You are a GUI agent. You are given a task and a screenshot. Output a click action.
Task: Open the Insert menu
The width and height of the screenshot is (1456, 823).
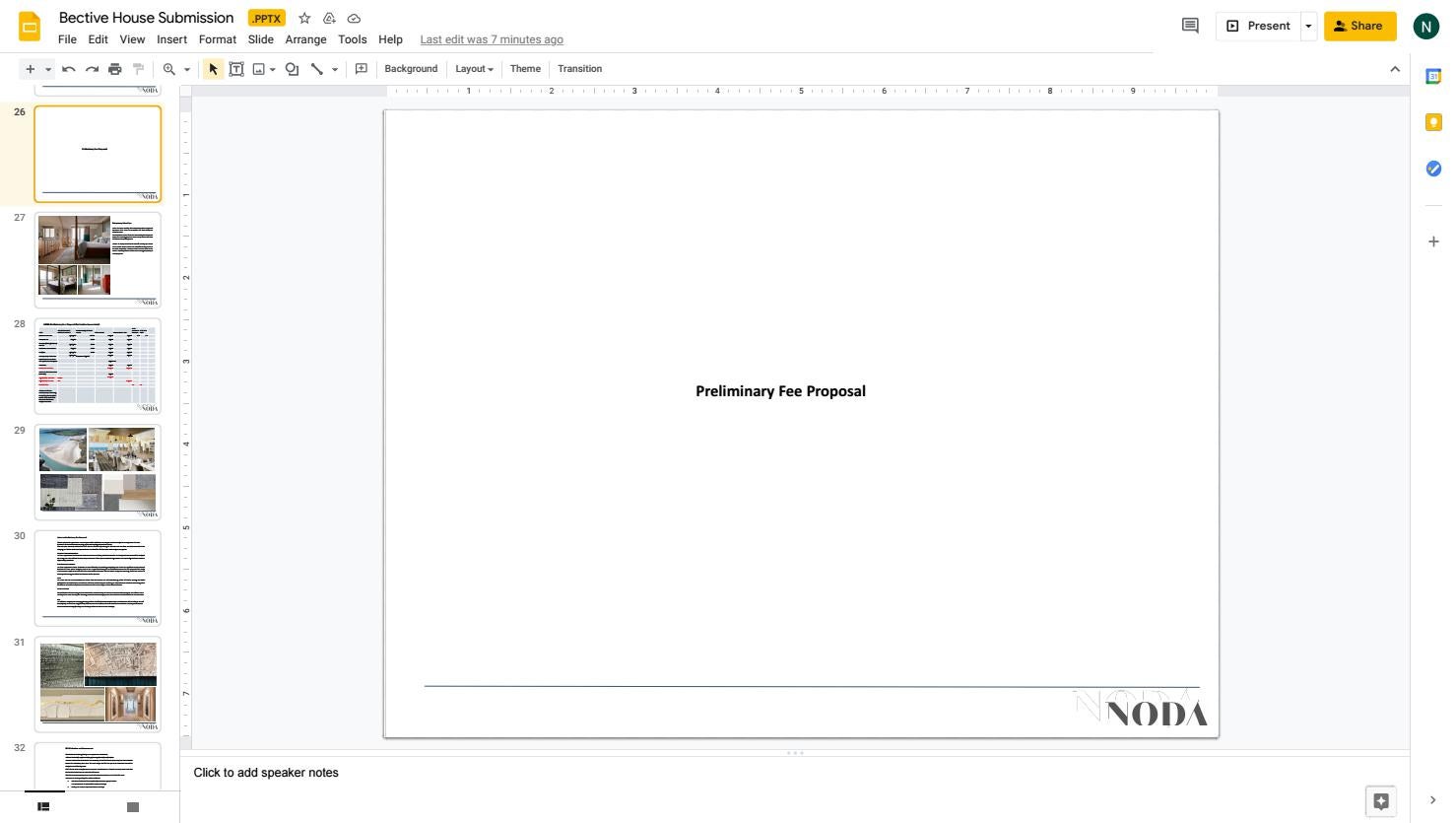(x=171, y=39)
